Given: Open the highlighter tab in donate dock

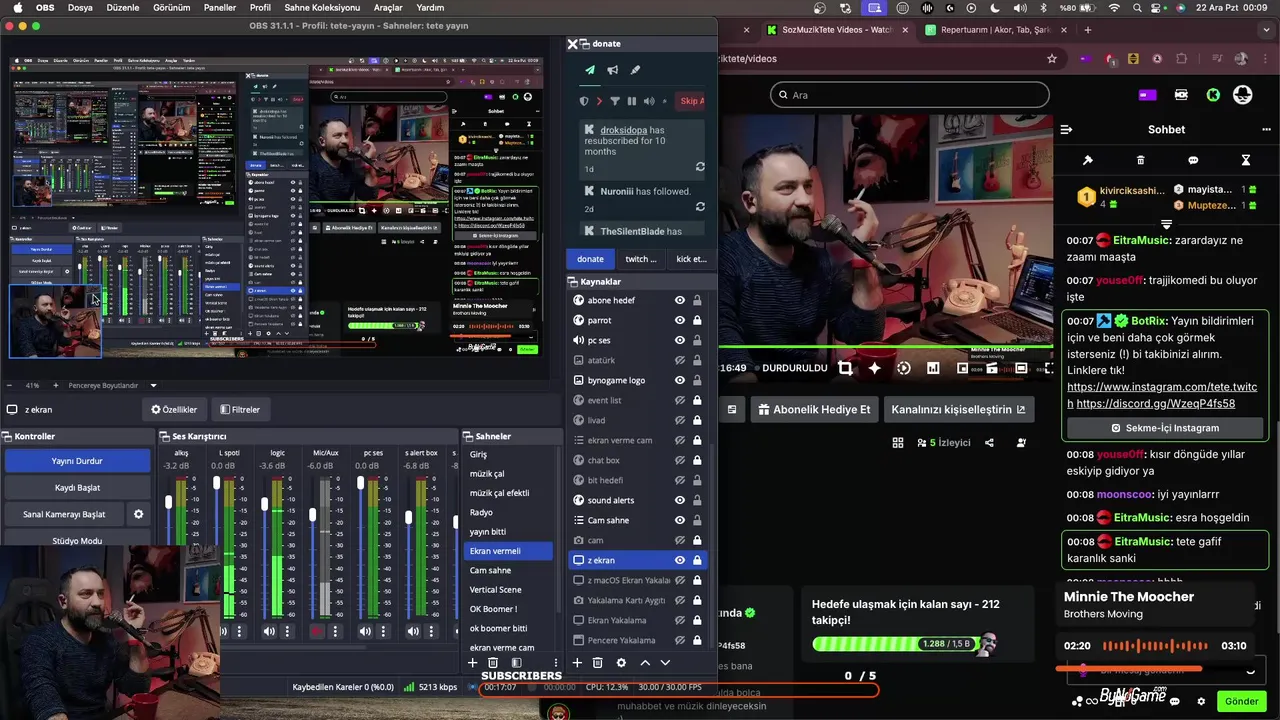Looking at the screenshot, I should pyautogui.click(x=635, y=70).
